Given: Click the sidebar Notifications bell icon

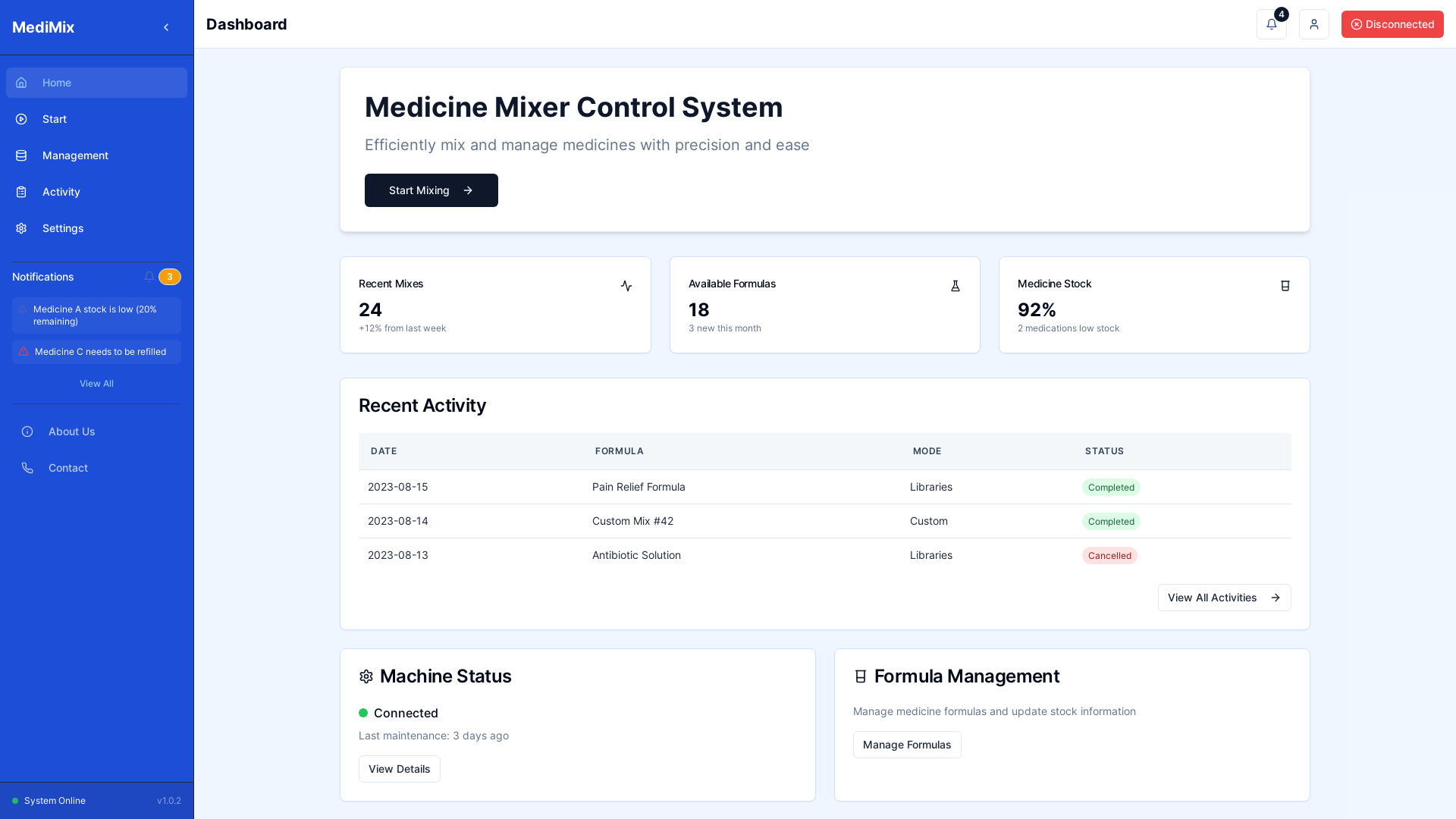Looking at the screenshot, I should tap(149, 277).
